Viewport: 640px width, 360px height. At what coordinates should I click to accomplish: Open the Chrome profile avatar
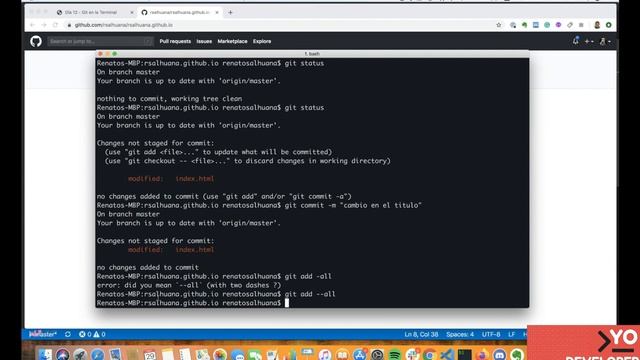pos(597,25)
